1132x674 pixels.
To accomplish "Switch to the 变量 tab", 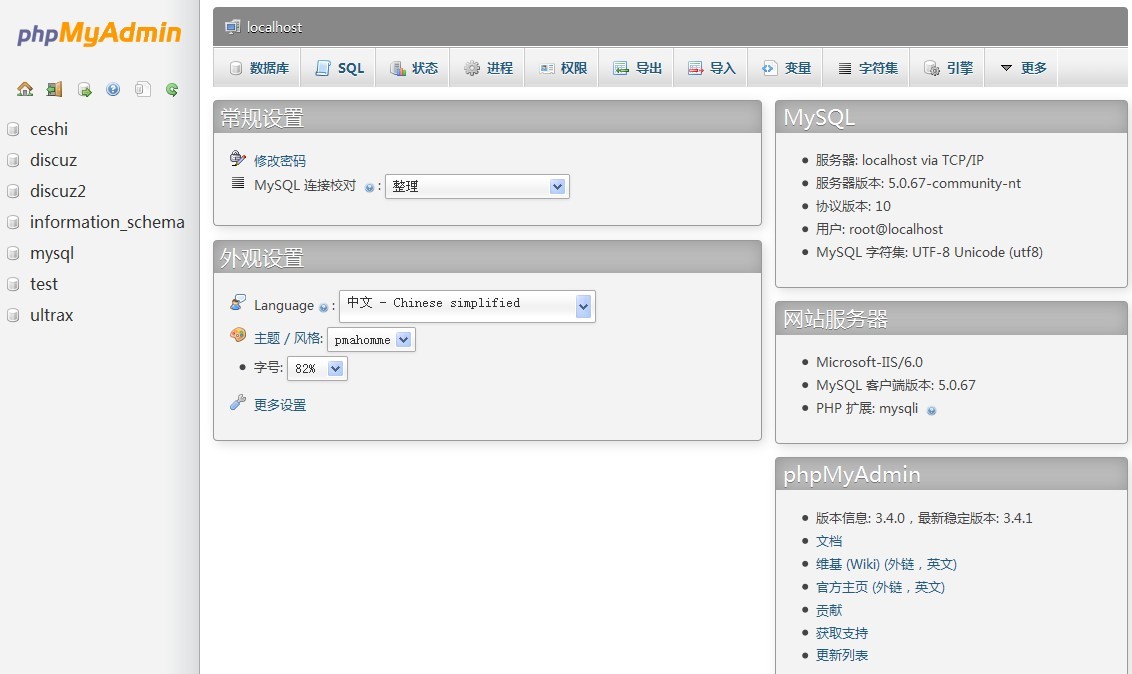I will 786,68.
